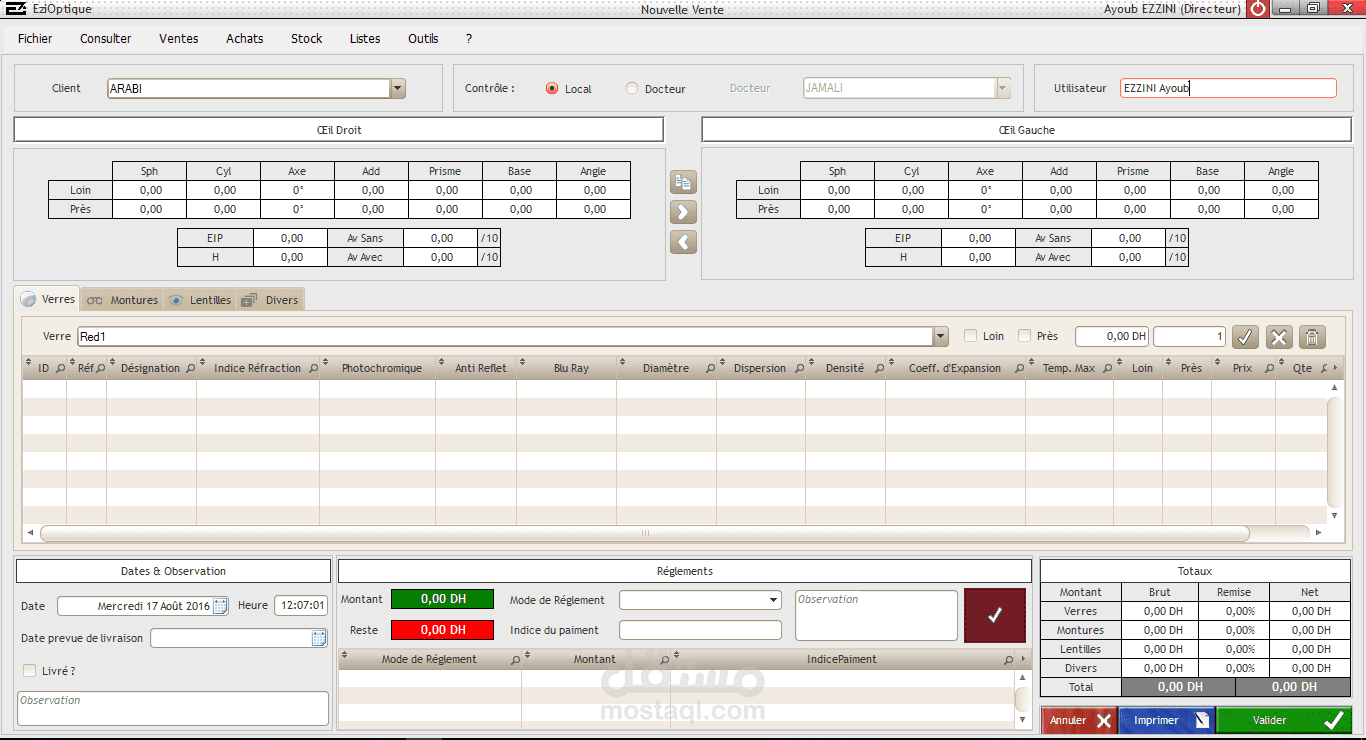Switch to the Lentilles tab

click(x=200, y=300)
